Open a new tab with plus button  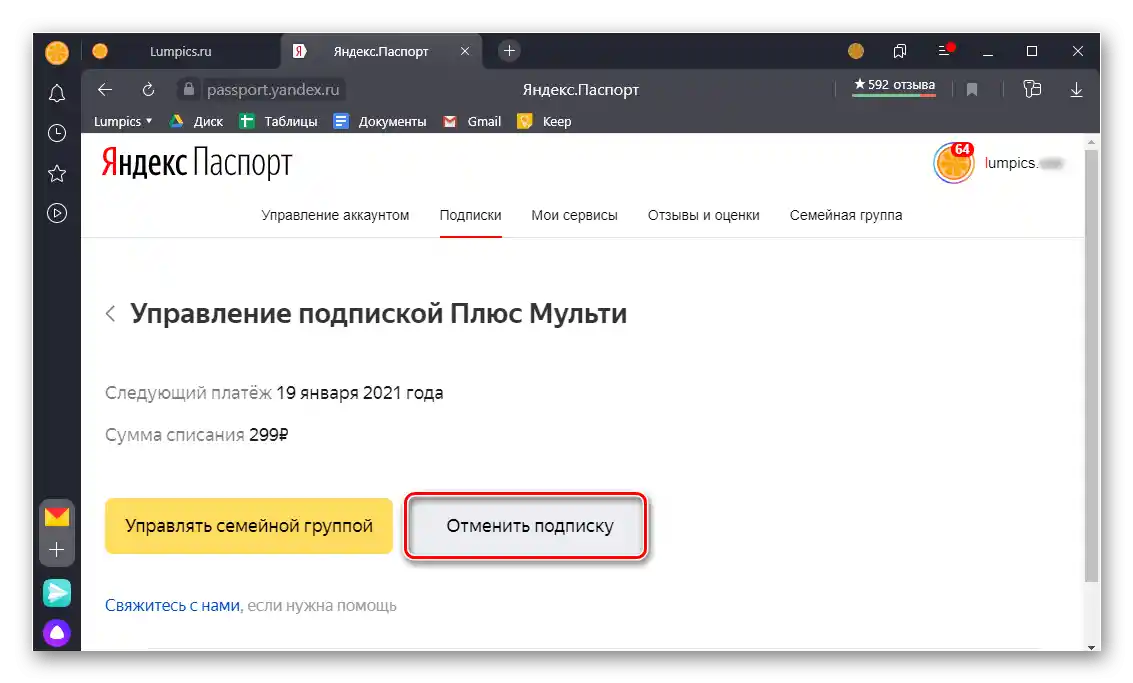[x=509, y=51]
